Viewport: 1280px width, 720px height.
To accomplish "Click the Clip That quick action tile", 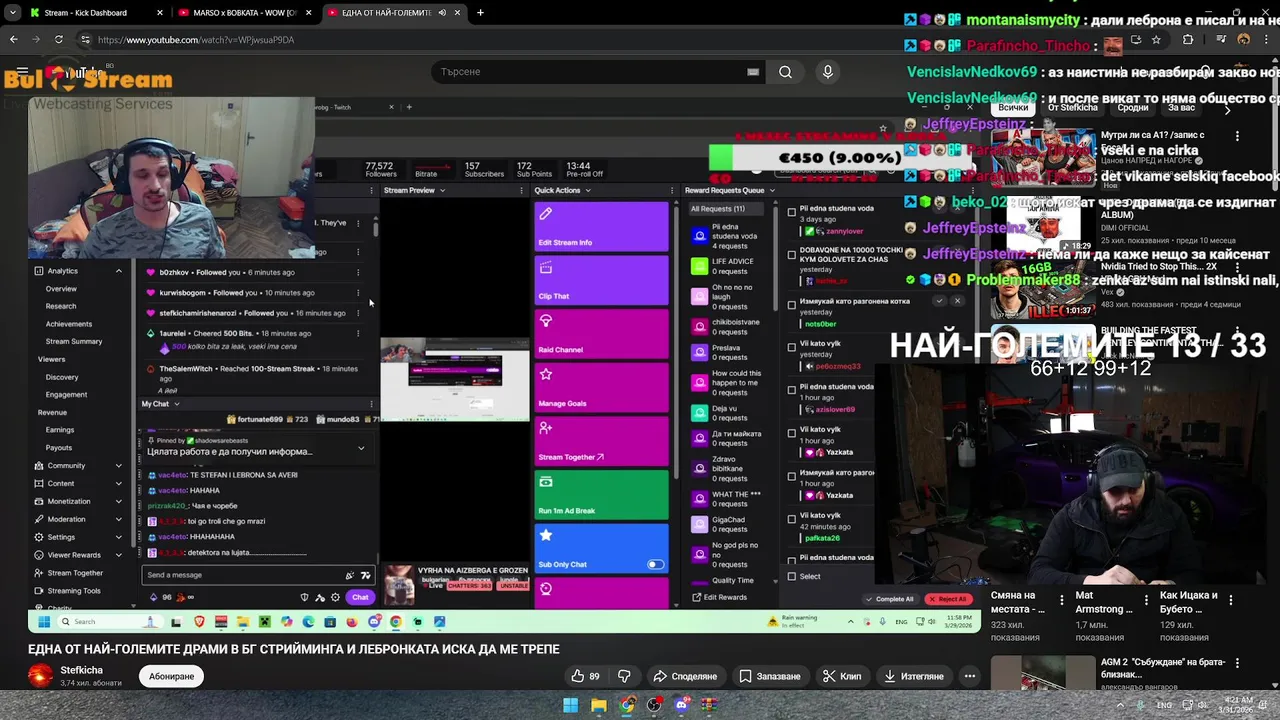I will click(601, 280).
